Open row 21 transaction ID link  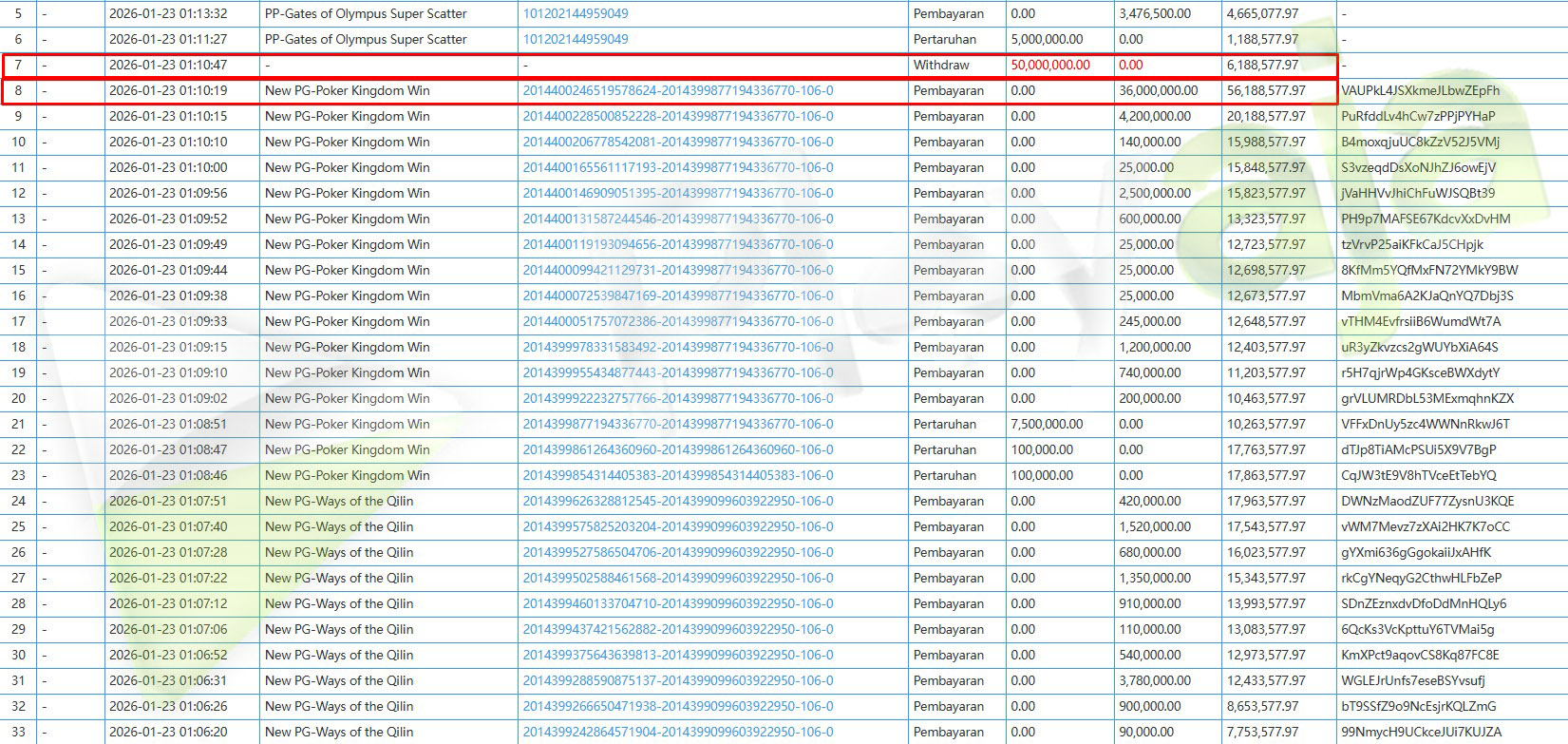click(x=677, y=425)
